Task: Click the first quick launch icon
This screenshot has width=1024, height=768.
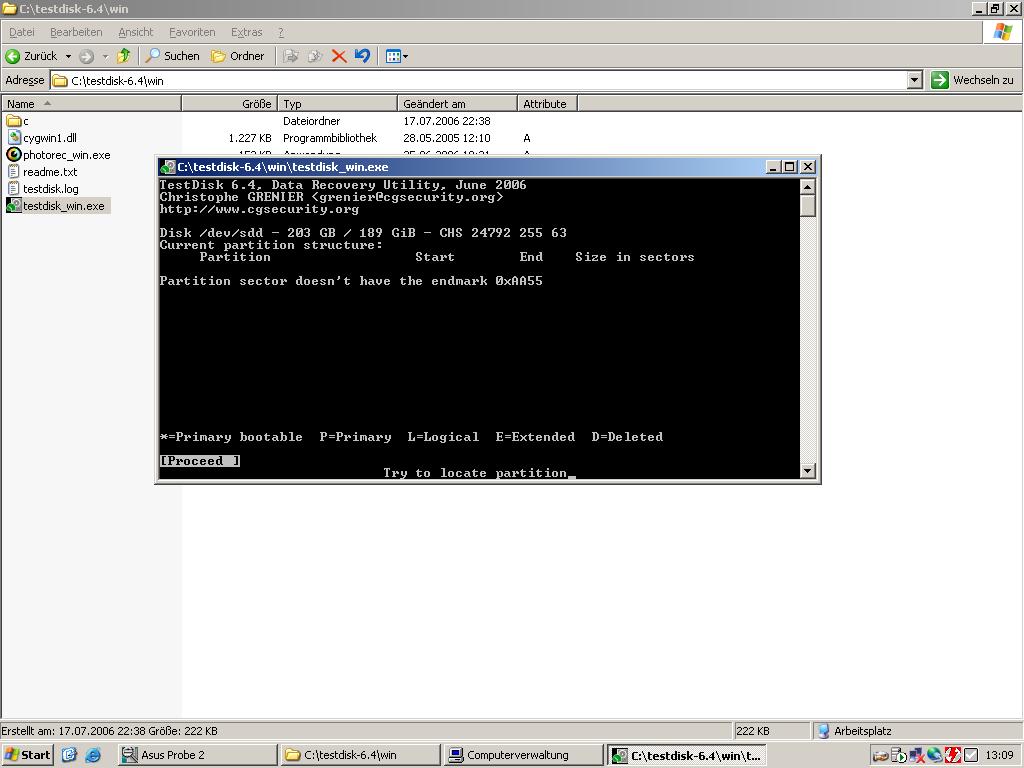Action: (69, 755)
